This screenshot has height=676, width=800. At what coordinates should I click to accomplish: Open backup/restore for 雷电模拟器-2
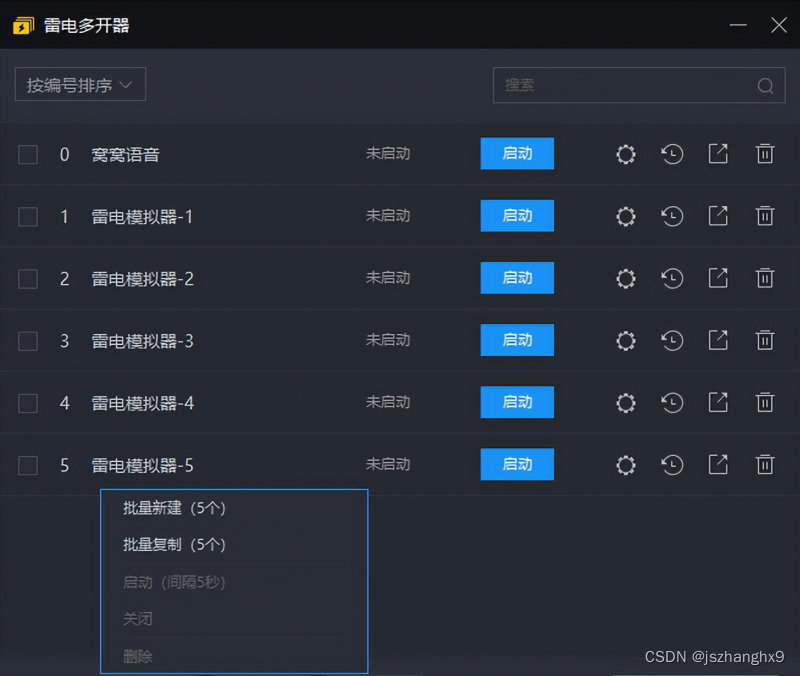click(x=672, y=279)
